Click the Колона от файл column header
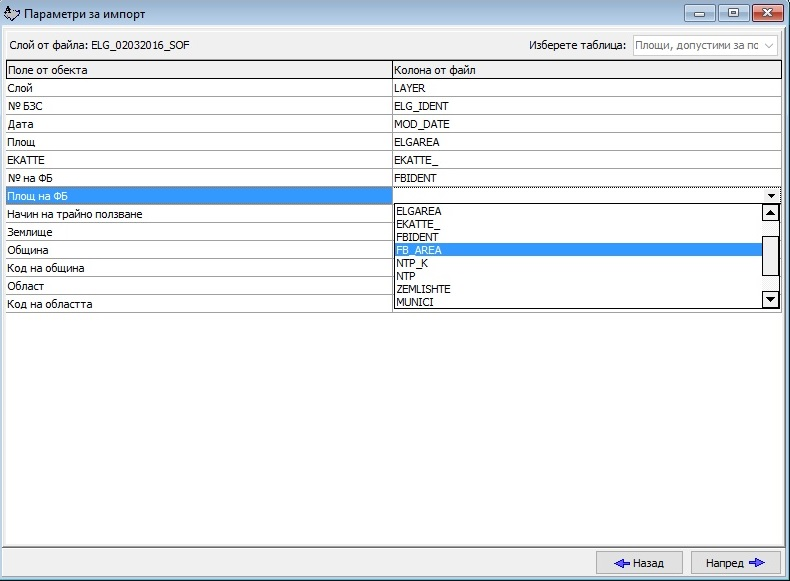The image size is (790, 581). tap(586, 70)
